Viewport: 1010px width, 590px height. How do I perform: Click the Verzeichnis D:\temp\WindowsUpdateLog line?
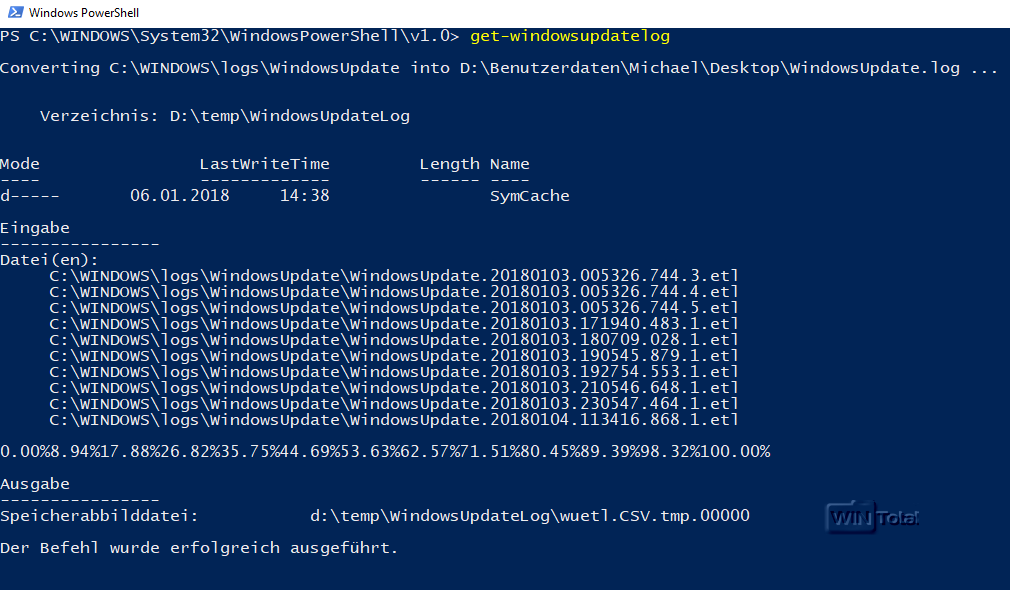coord(224,116)
